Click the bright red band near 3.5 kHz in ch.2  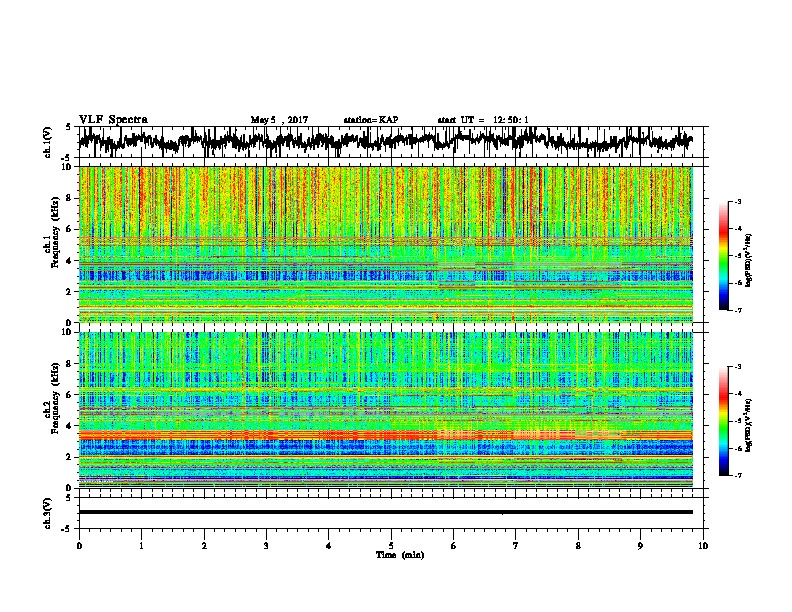point(385,434)
